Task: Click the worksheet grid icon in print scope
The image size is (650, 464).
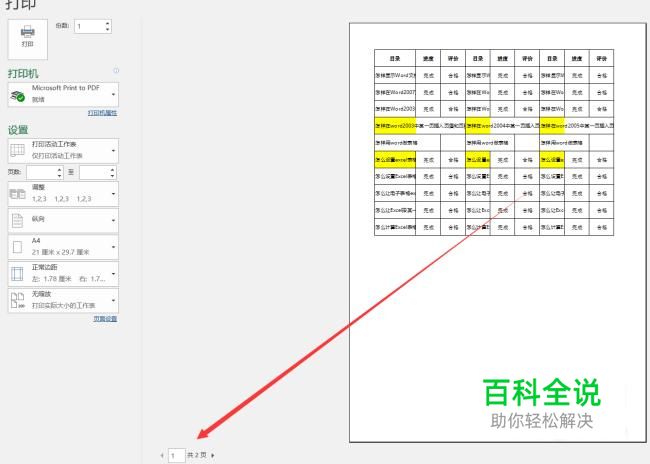Action: 17,150
